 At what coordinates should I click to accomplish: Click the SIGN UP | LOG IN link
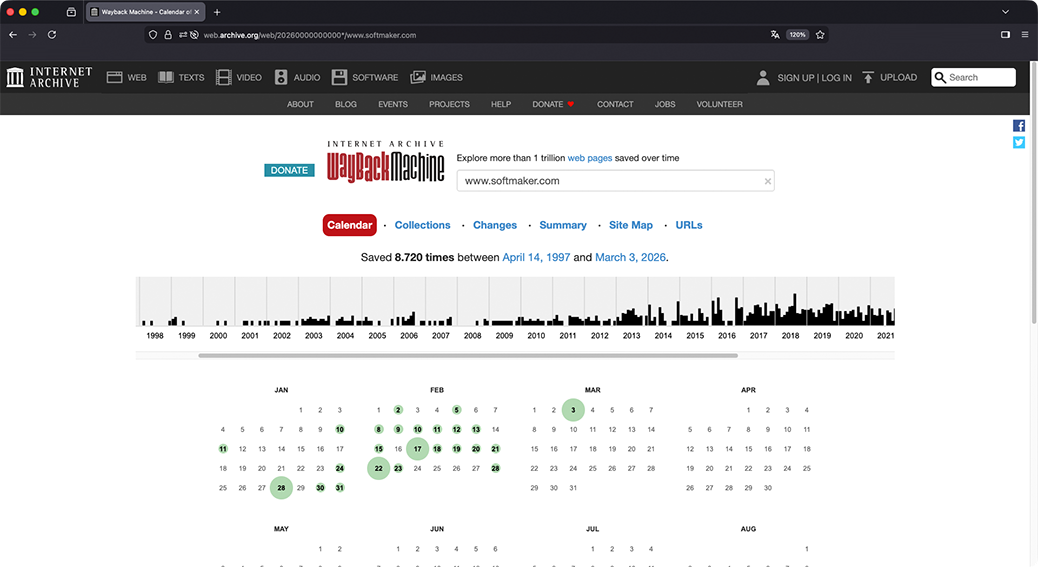pyautogui.click(x=814, y=77)
